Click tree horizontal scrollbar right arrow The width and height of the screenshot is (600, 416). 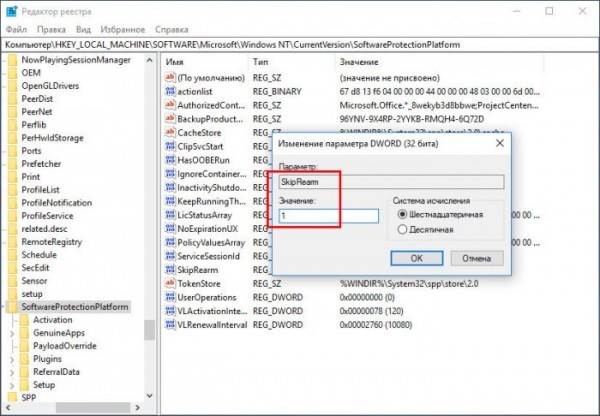click(138, 408)
